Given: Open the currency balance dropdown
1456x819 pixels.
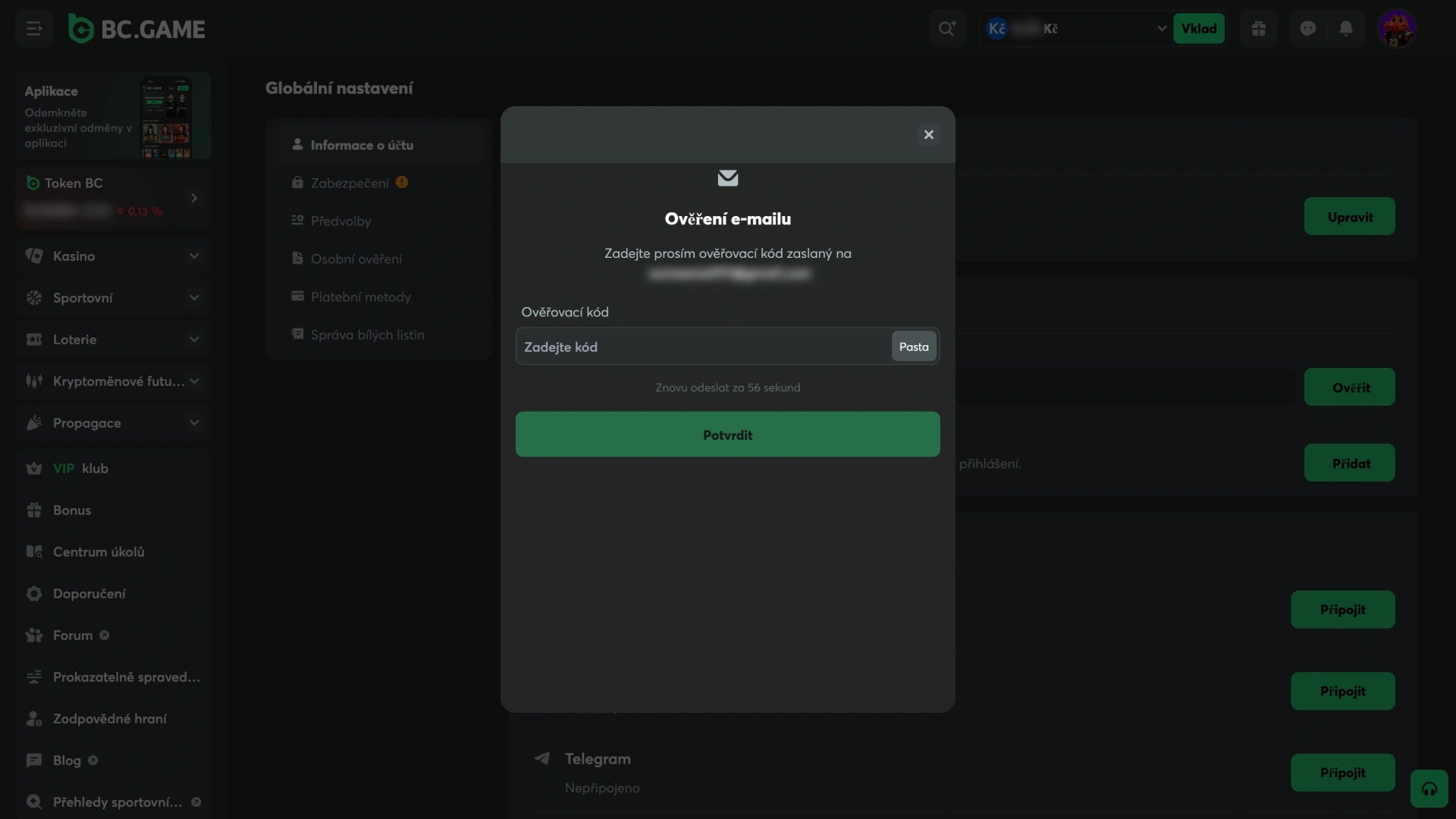Looking at the screenshot, I should point(1161,29).
